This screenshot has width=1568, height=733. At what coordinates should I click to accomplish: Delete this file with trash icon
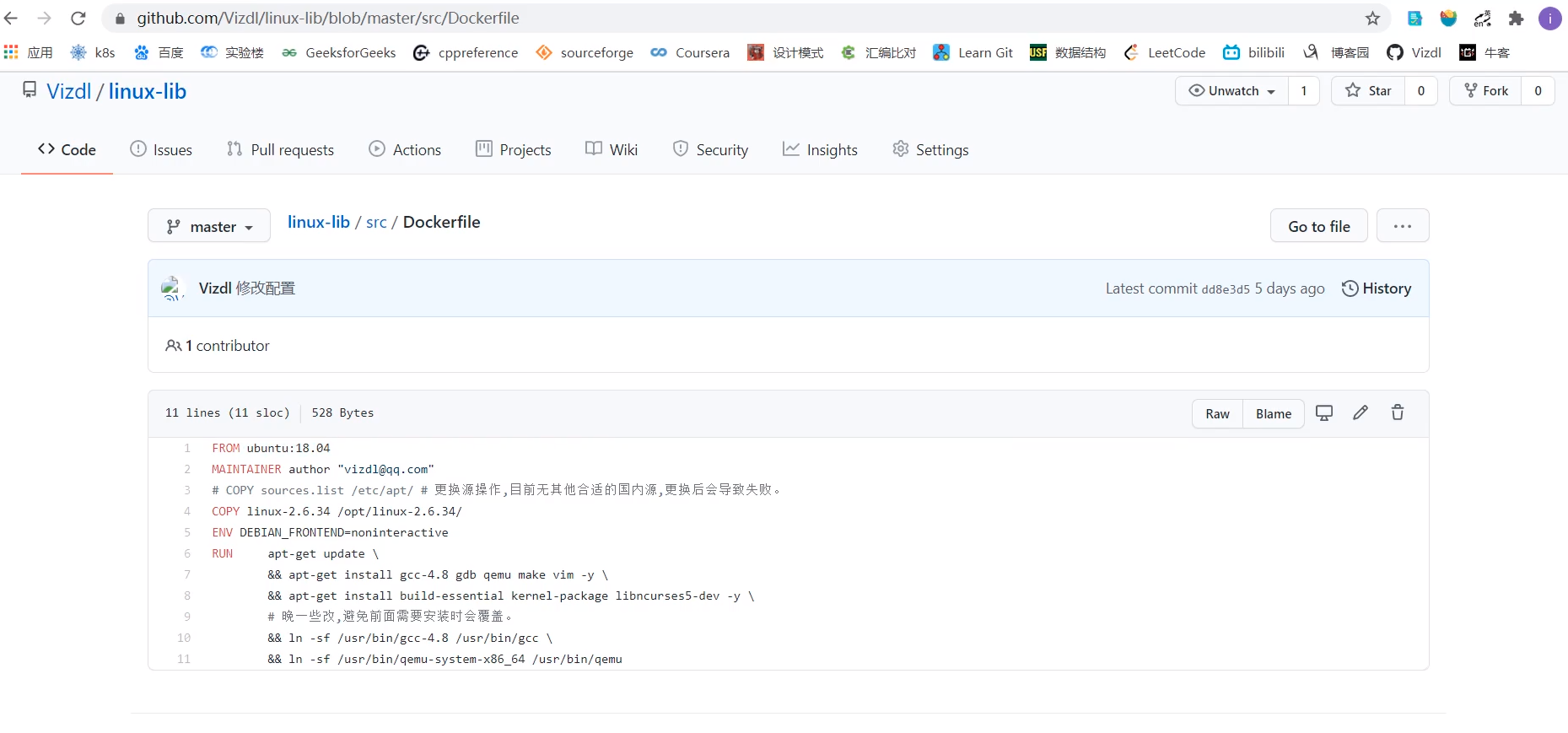[1398, 413]
